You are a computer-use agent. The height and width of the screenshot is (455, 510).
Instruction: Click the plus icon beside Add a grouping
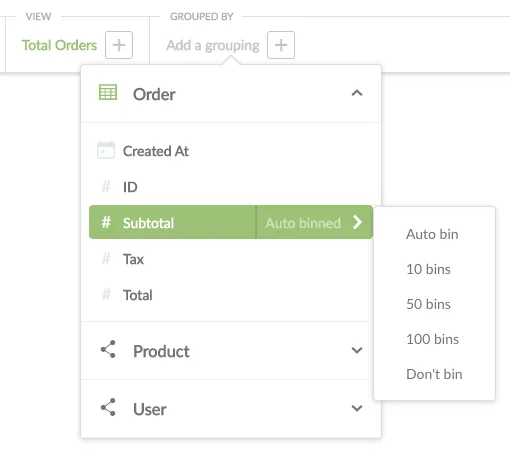tap(281, 45)
